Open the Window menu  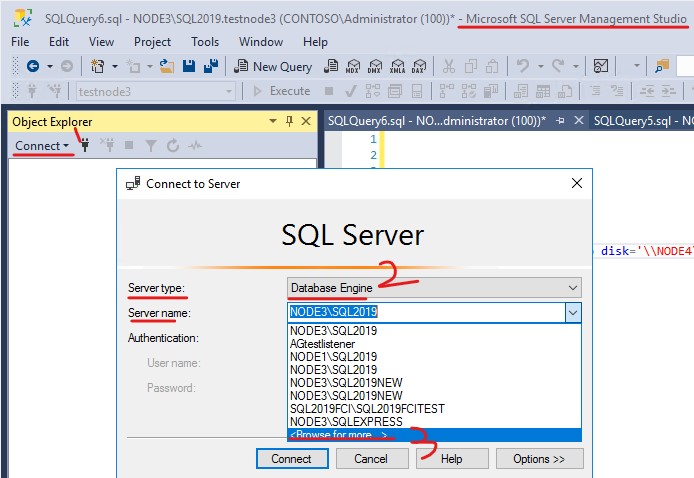pyautogui.click(x=261, y=42)
